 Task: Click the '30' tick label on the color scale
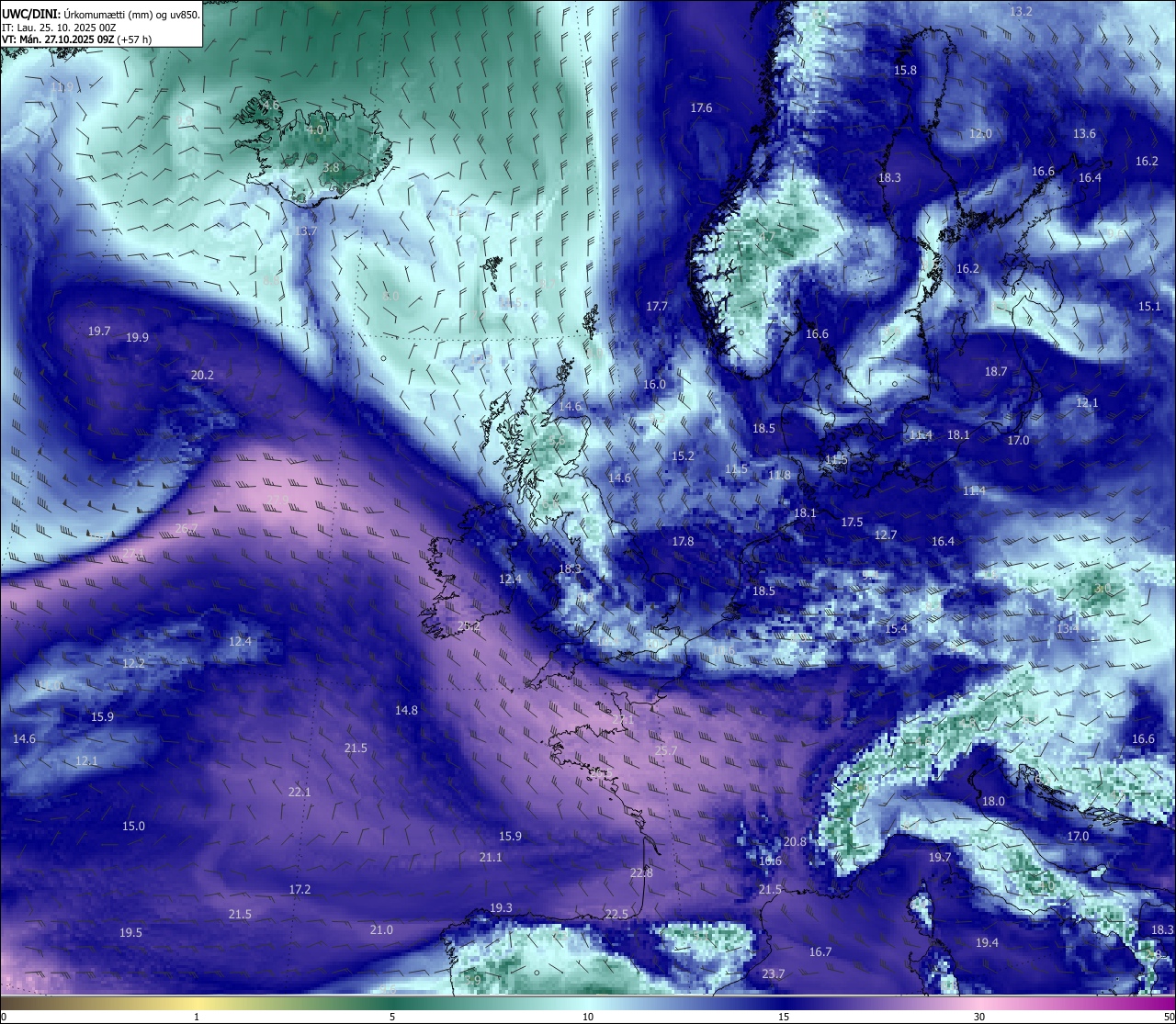[979, 1017]
